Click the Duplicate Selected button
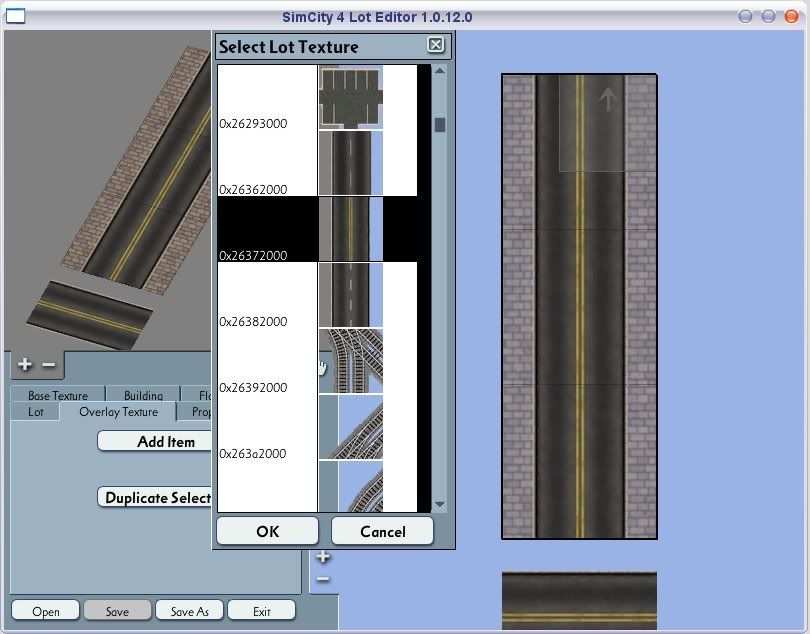810x634 pixels. pyautogui.click(x=155, y=498)
